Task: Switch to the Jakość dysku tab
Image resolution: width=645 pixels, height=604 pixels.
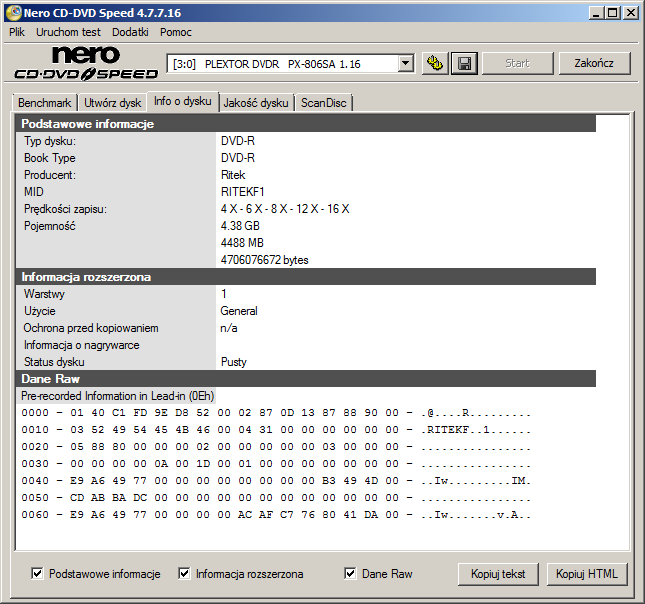Action: click(256, 103)
